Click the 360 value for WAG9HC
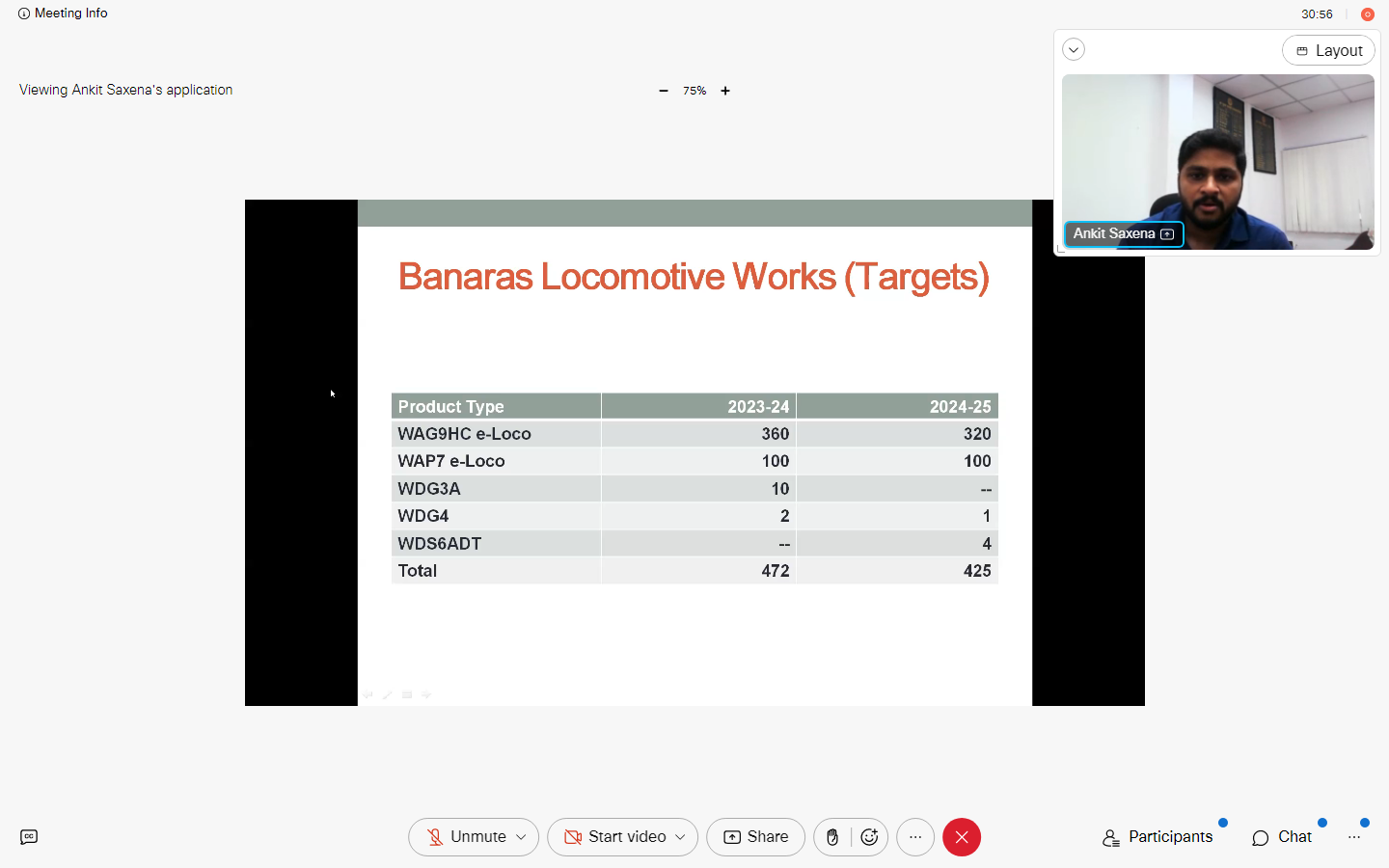1389x868 pixels. (776, 434)
